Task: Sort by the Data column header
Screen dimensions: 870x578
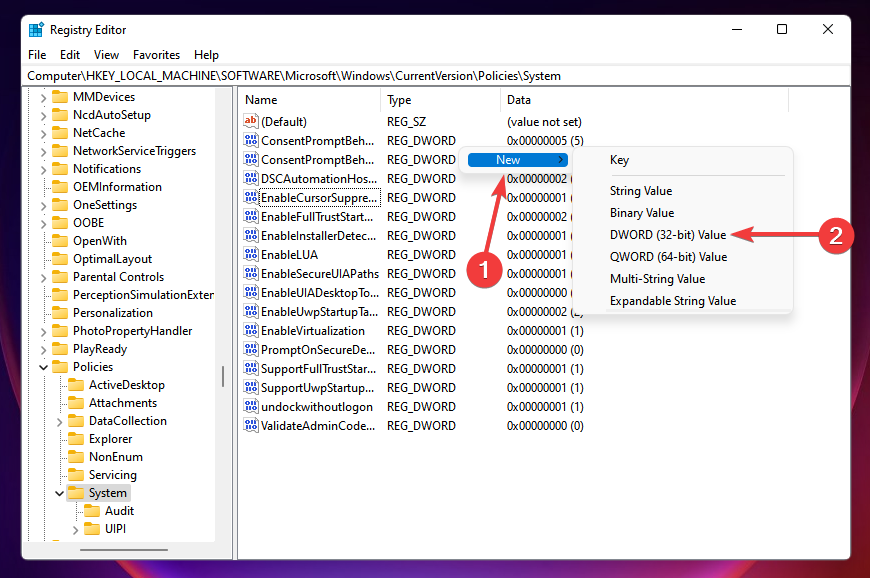Action: pyautogui.click(x=644, y=100)
